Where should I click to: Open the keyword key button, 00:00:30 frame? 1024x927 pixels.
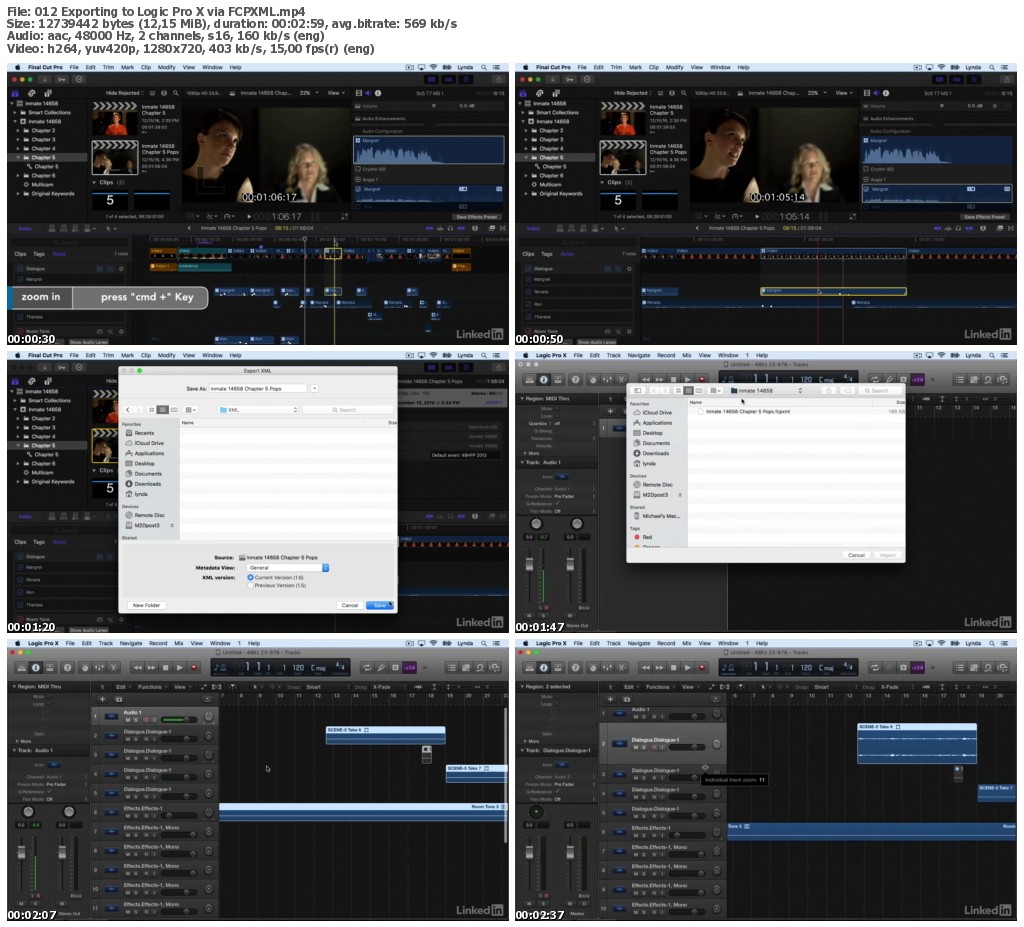pos(62,79)
